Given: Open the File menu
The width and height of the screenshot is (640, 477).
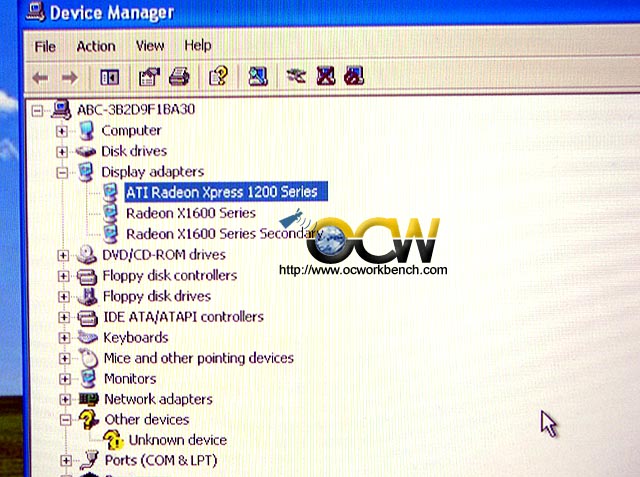Looking at the screenshot, I should tap(45, 47).
